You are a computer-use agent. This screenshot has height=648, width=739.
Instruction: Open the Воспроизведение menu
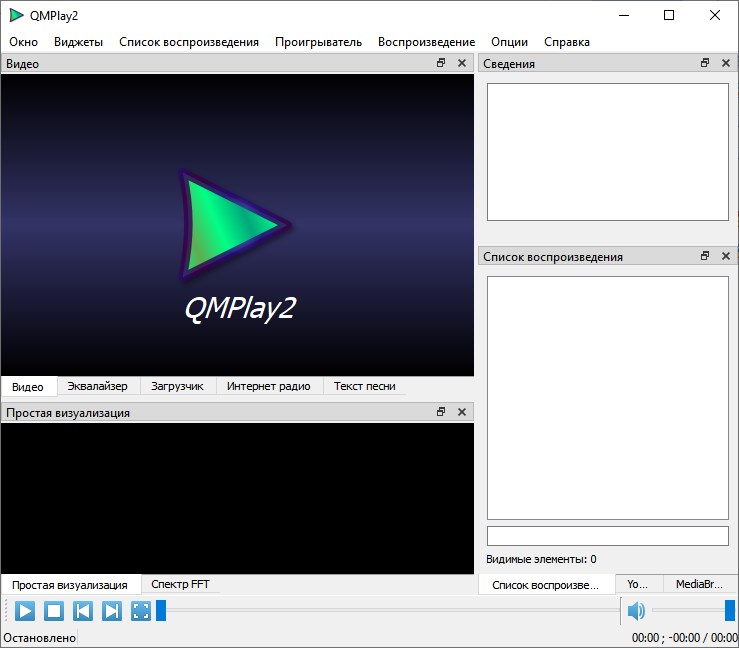click(x=427, y=42)
